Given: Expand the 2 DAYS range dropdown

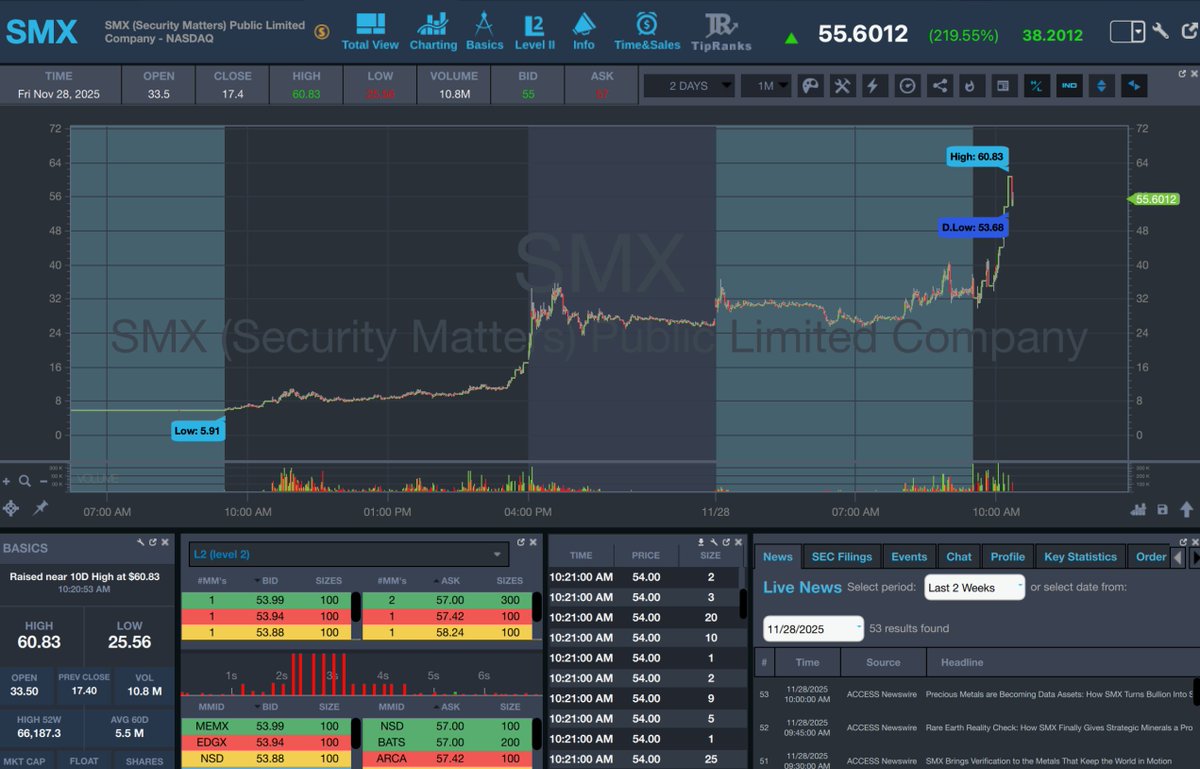Looking at the screenshot, I should [688, 86].
